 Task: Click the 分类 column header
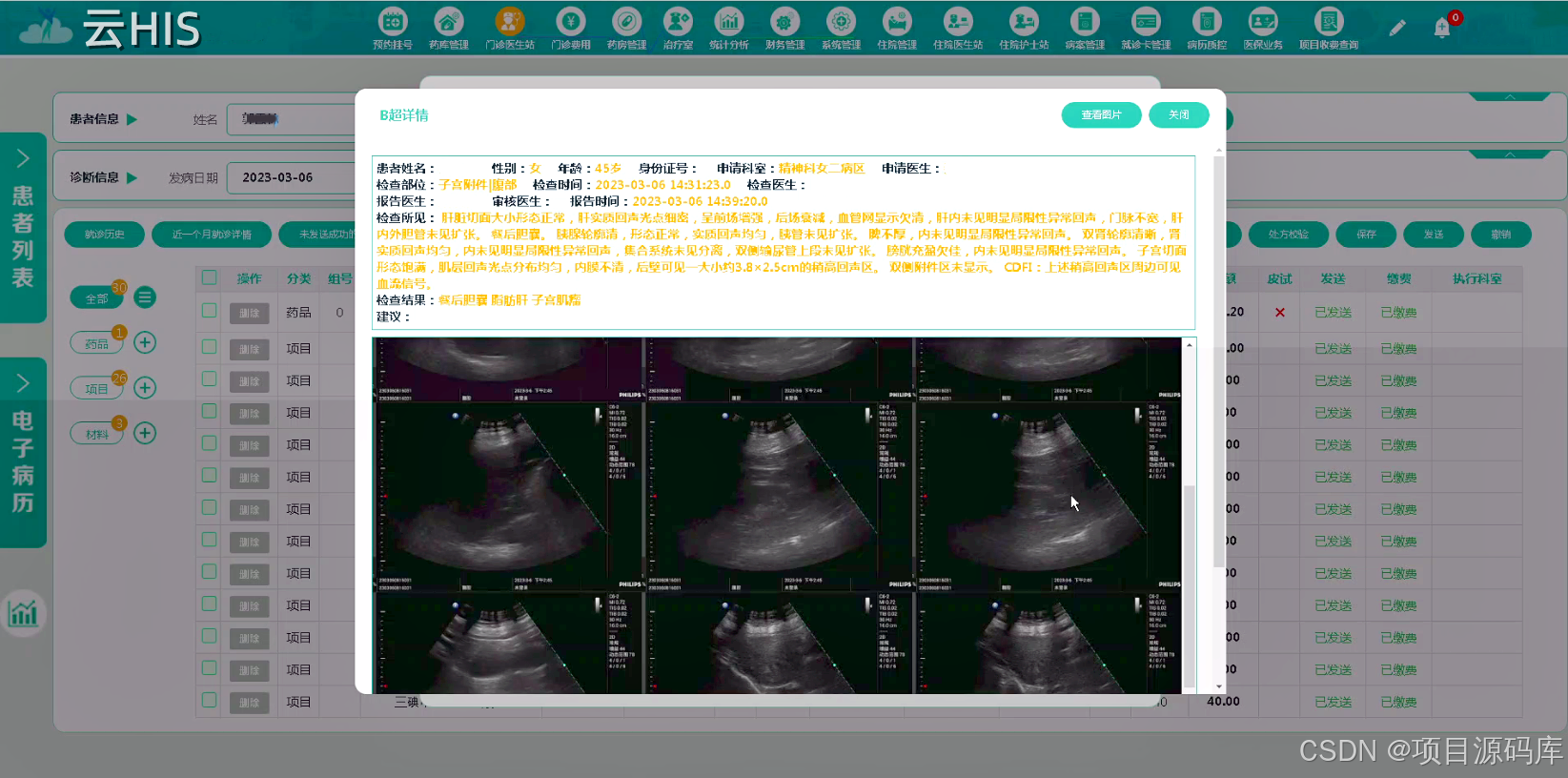tap(298, 279)
